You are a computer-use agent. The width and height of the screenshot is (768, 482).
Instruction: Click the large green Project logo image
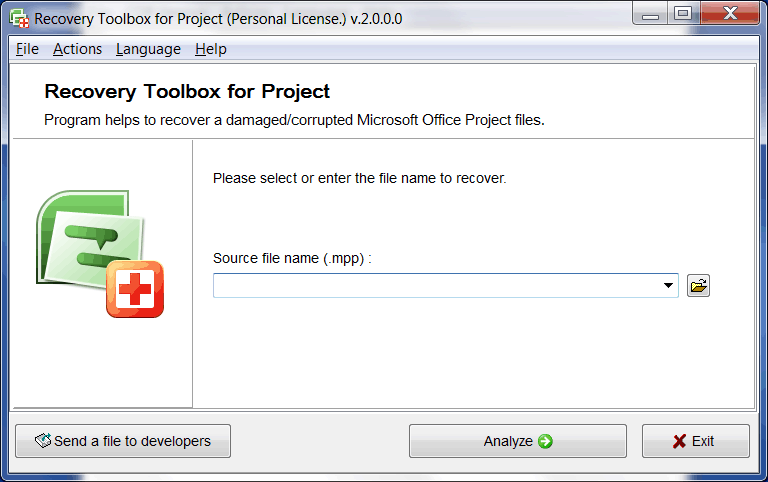point(99,254)
